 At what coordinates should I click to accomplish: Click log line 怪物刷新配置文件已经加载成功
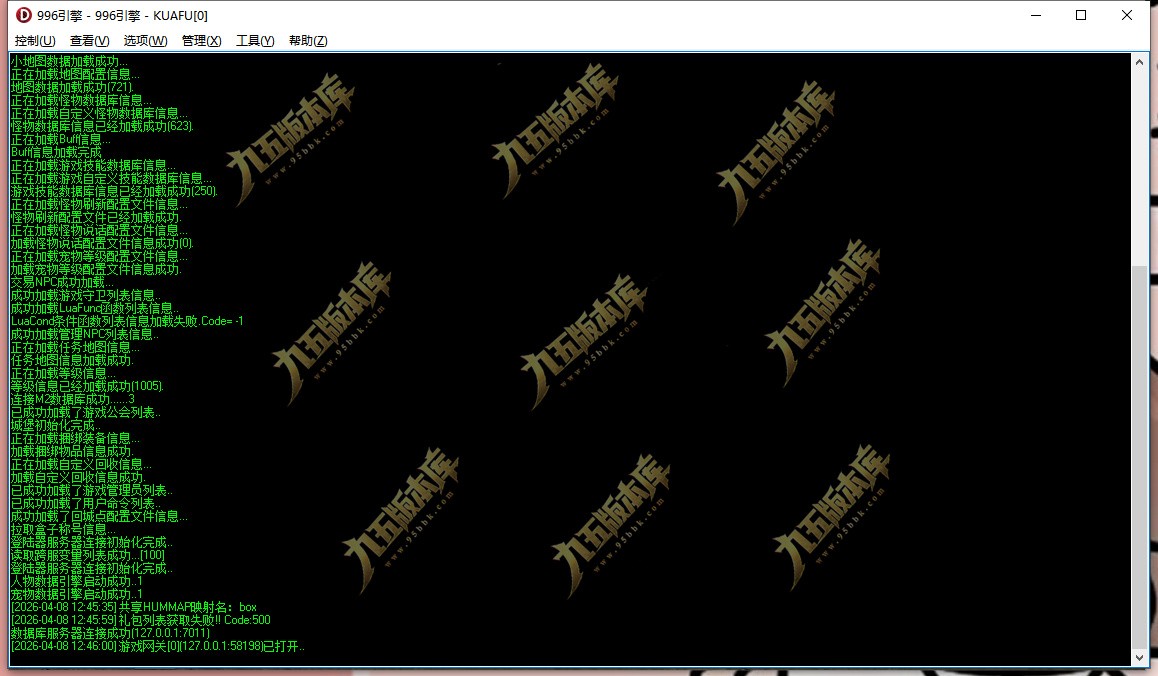click(96, 217)
